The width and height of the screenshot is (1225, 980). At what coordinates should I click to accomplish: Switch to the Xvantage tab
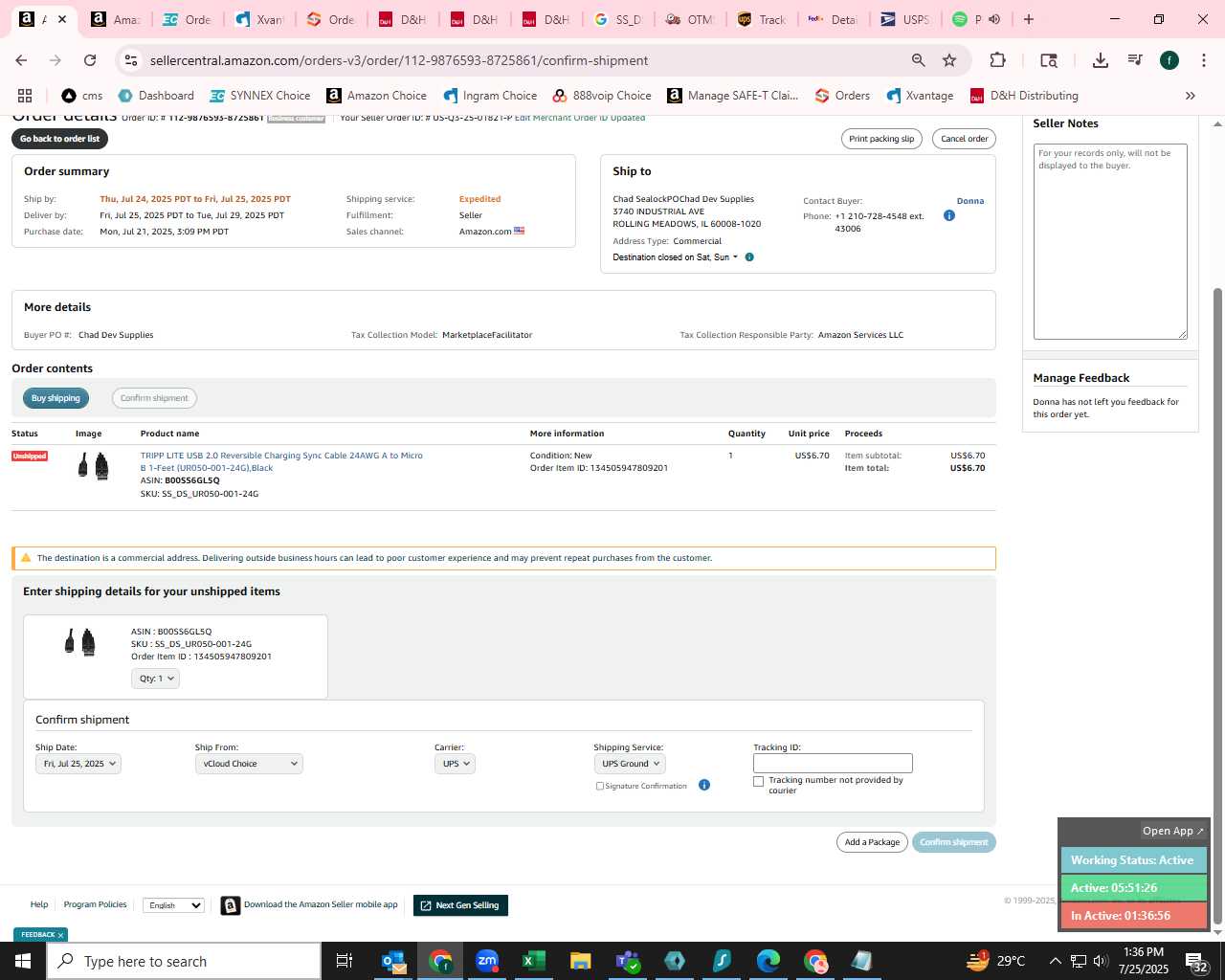click(x=258, y=19)
